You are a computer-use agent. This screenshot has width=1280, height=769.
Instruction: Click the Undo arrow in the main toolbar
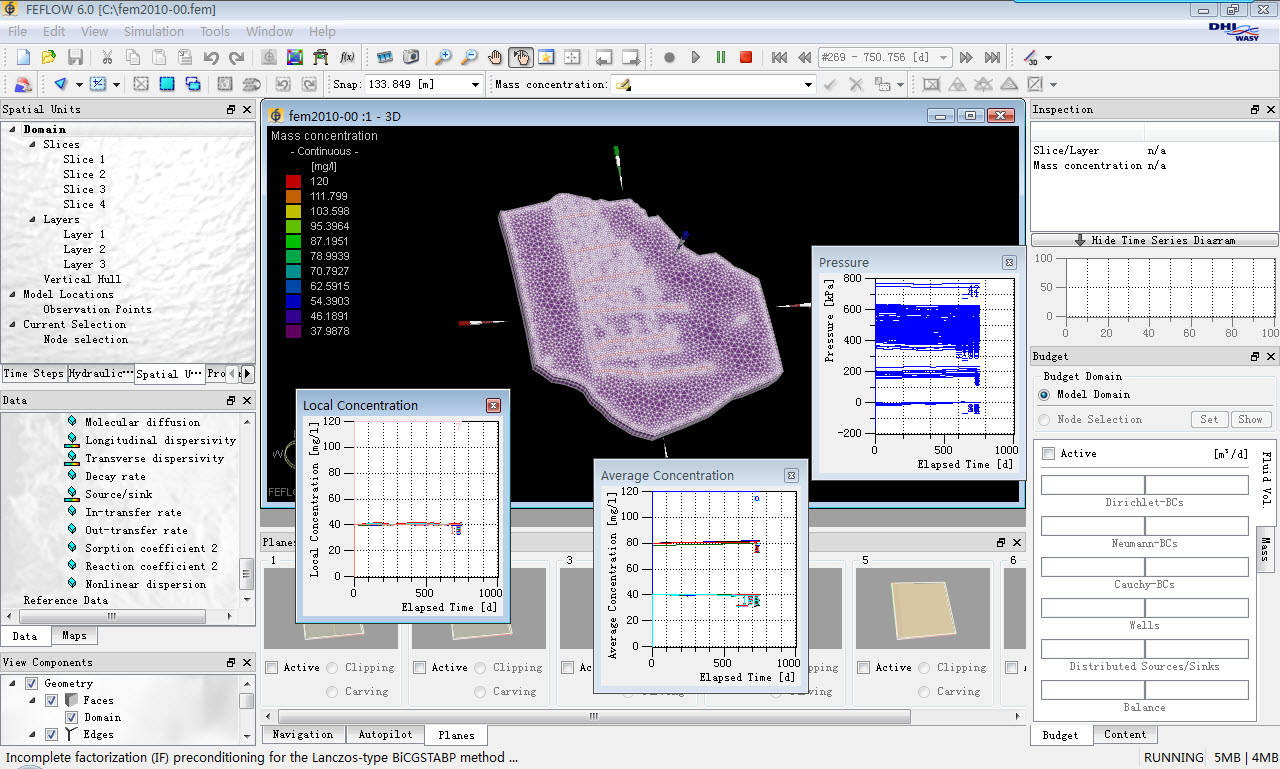pos(211,58)
